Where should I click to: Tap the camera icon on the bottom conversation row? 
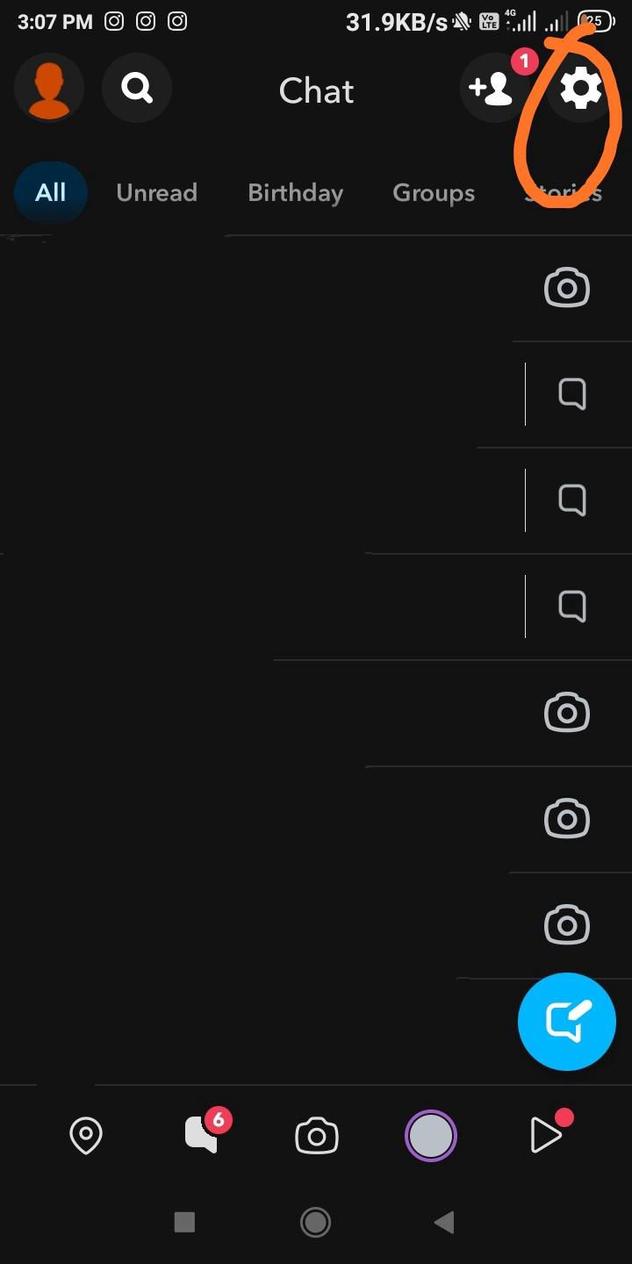click(567, 925)
